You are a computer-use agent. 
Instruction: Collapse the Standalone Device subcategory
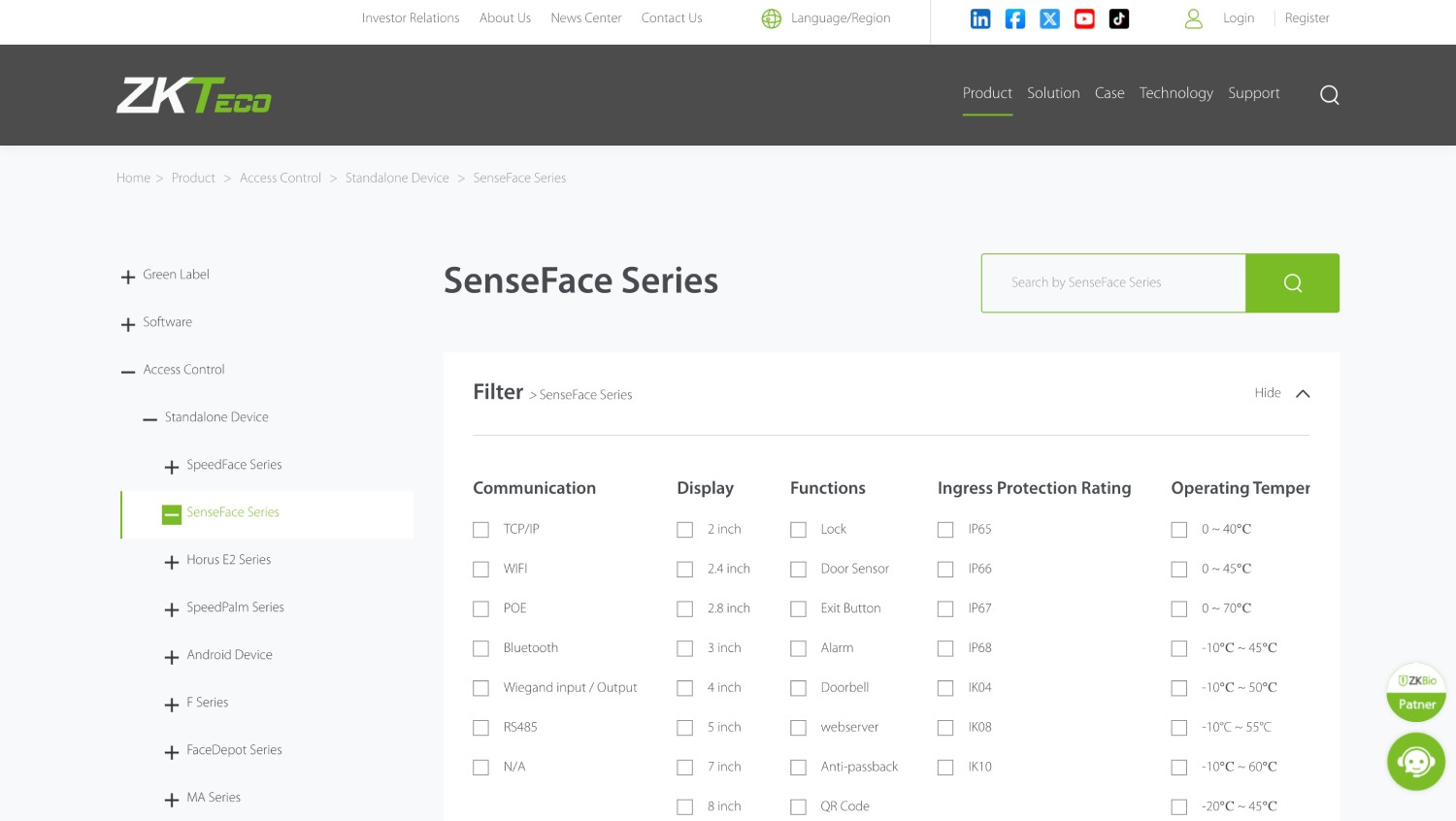tap(149, 419)
